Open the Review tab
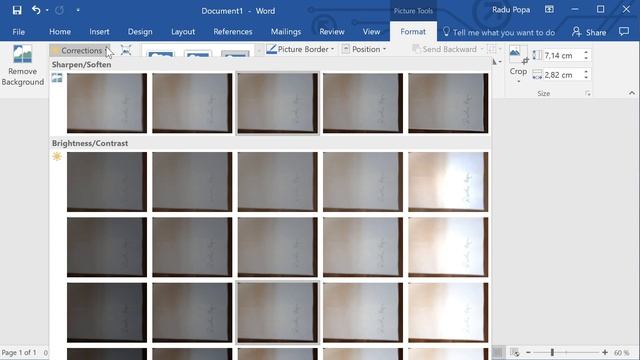Screen dimensions: 640x360 332,32
